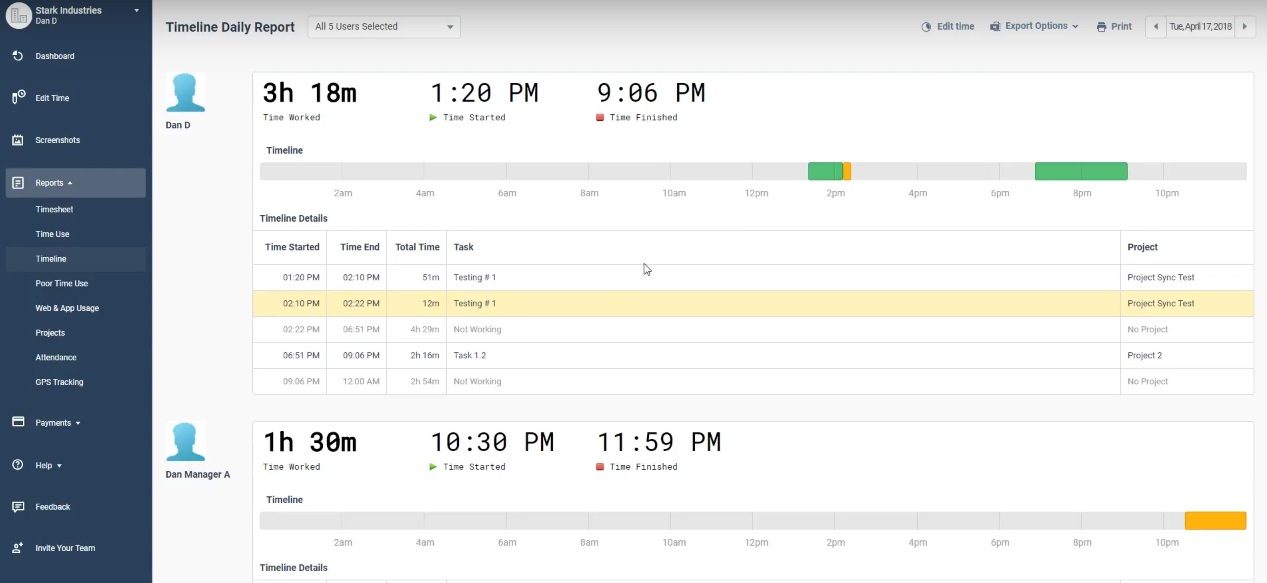Open the Attendance report
Image resolution: width=1267 pixels, height=583 pixels.
pos(56,357)
